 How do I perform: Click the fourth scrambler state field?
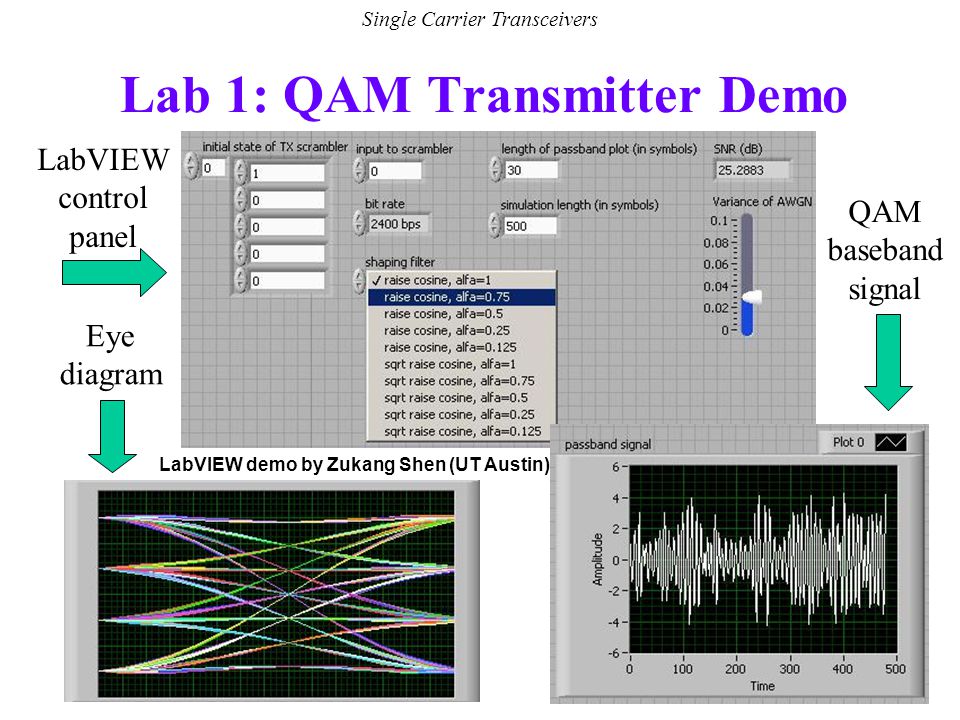coord(287,254)
